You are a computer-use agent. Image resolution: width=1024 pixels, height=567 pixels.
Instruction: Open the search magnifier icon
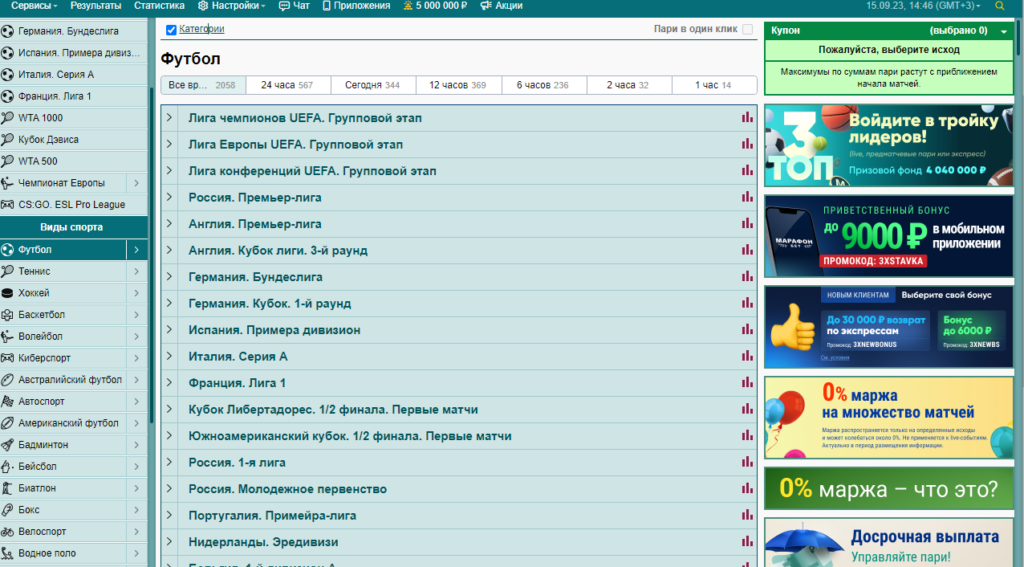[999, 6]
